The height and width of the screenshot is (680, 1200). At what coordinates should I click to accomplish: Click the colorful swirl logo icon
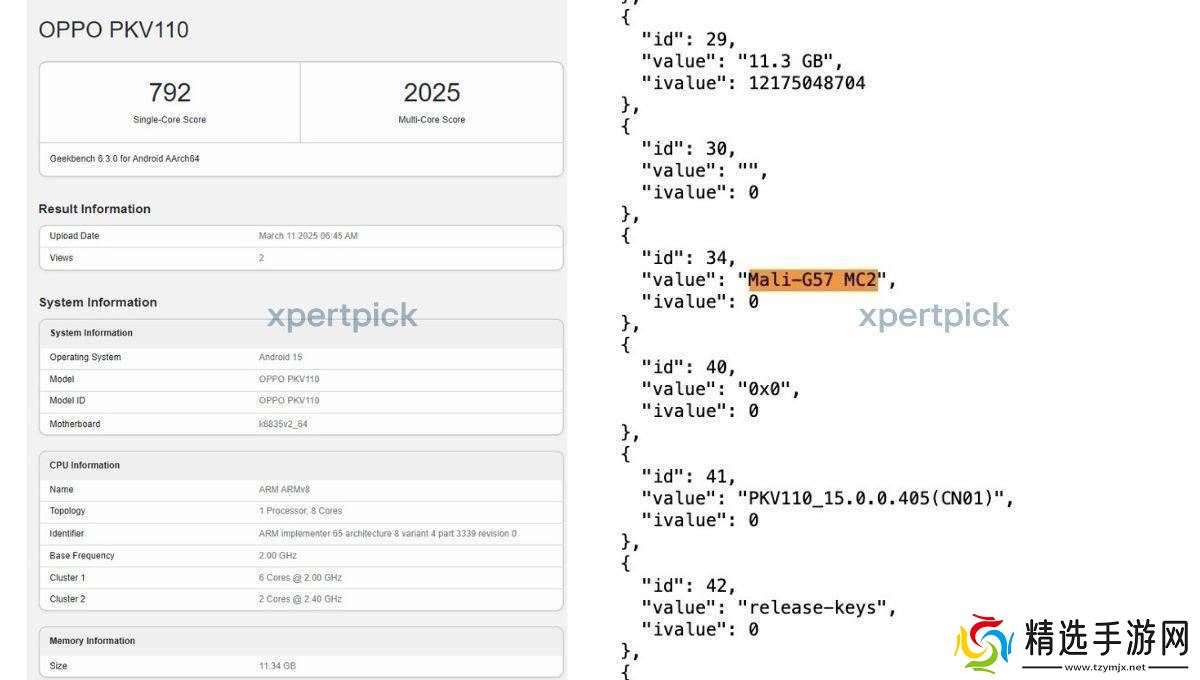coord(985,643)
